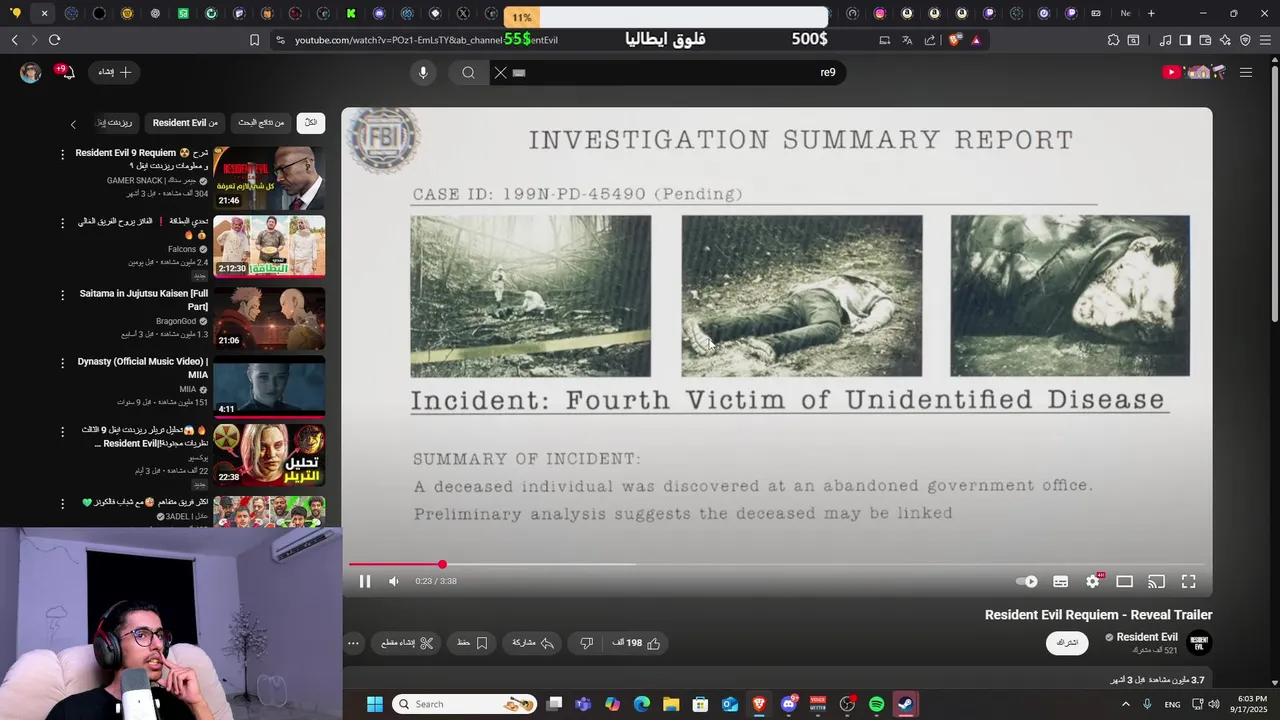
Task: Bookmark this page in address bar
Action: (254, 40)
